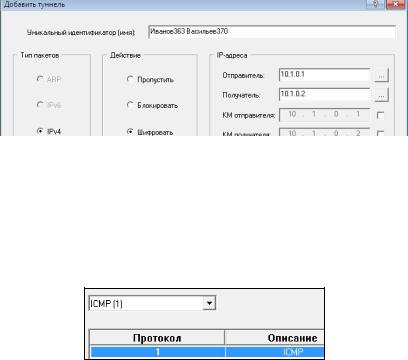Open browse button next to Получатель
Viewport: 408px width, 360px height.
click(381, 95)
